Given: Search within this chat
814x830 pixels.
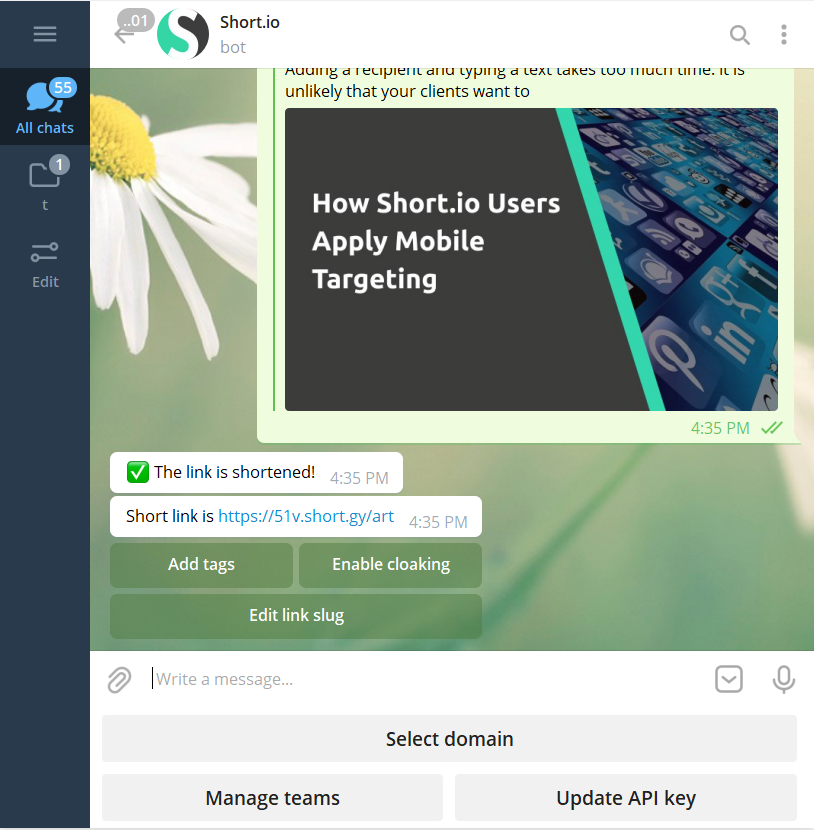Looking at the screenshot, I should [x=739, y=35].
